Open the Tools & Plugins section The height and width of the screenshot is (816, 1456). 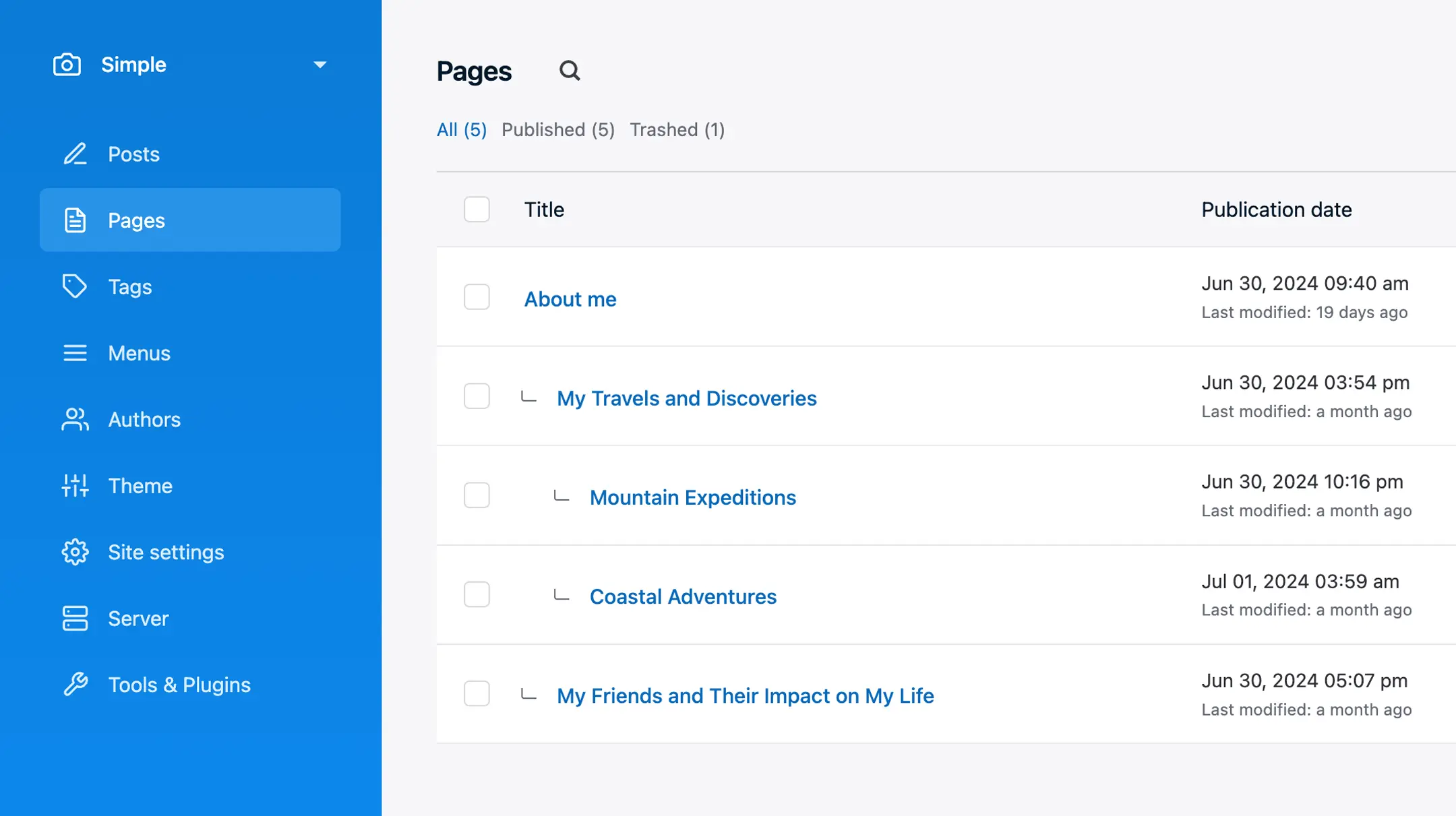pos(179,684)
